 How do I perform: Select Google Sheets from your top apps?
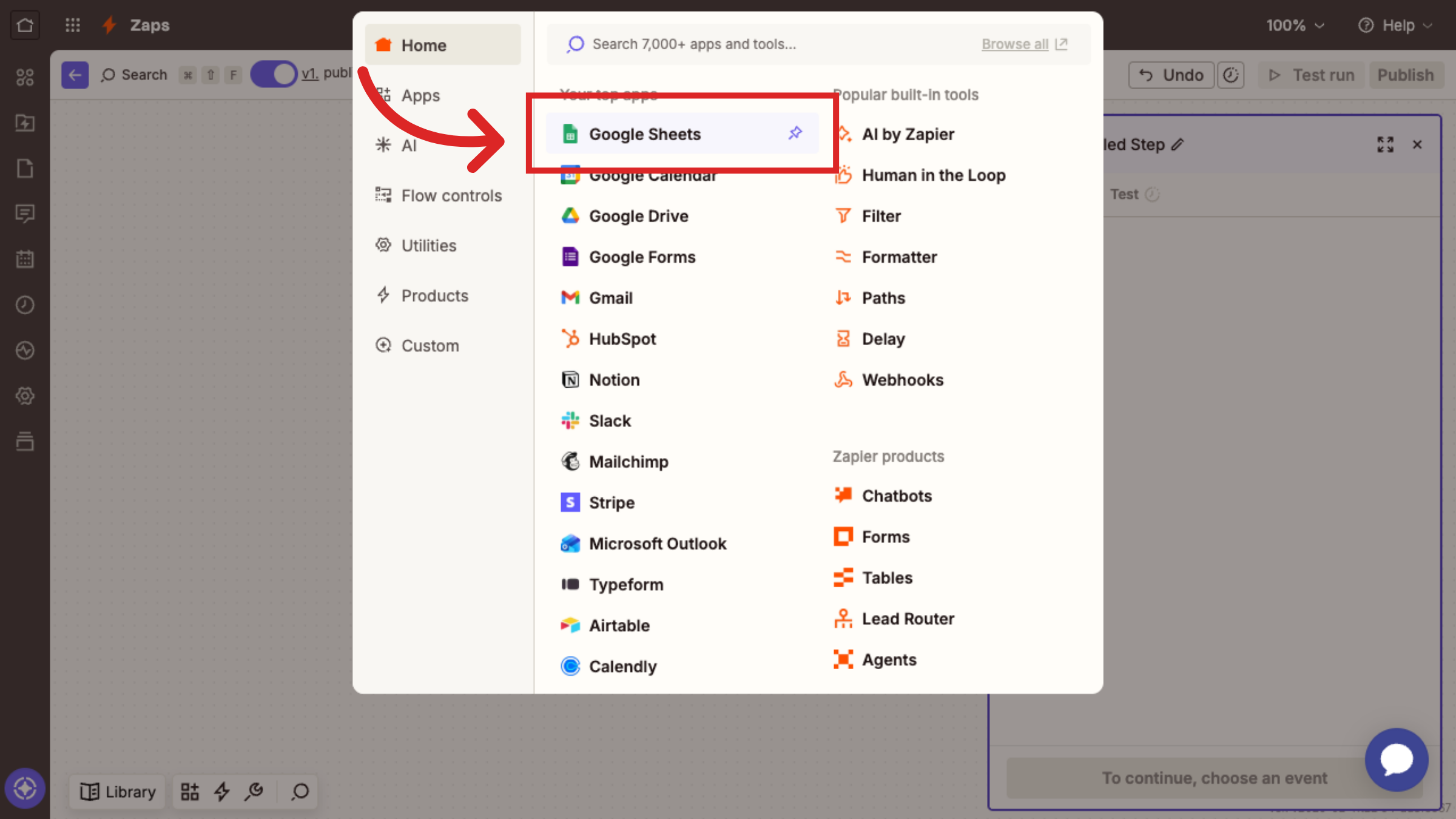pyautogui.click(x=645, y=134)
